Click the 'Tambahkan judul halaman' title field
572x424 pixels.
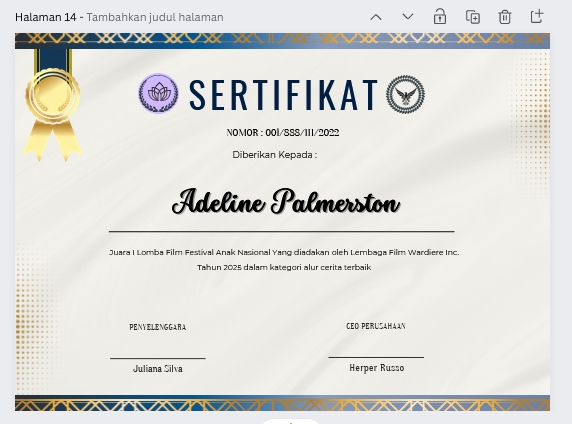click(x=155, y=17)
